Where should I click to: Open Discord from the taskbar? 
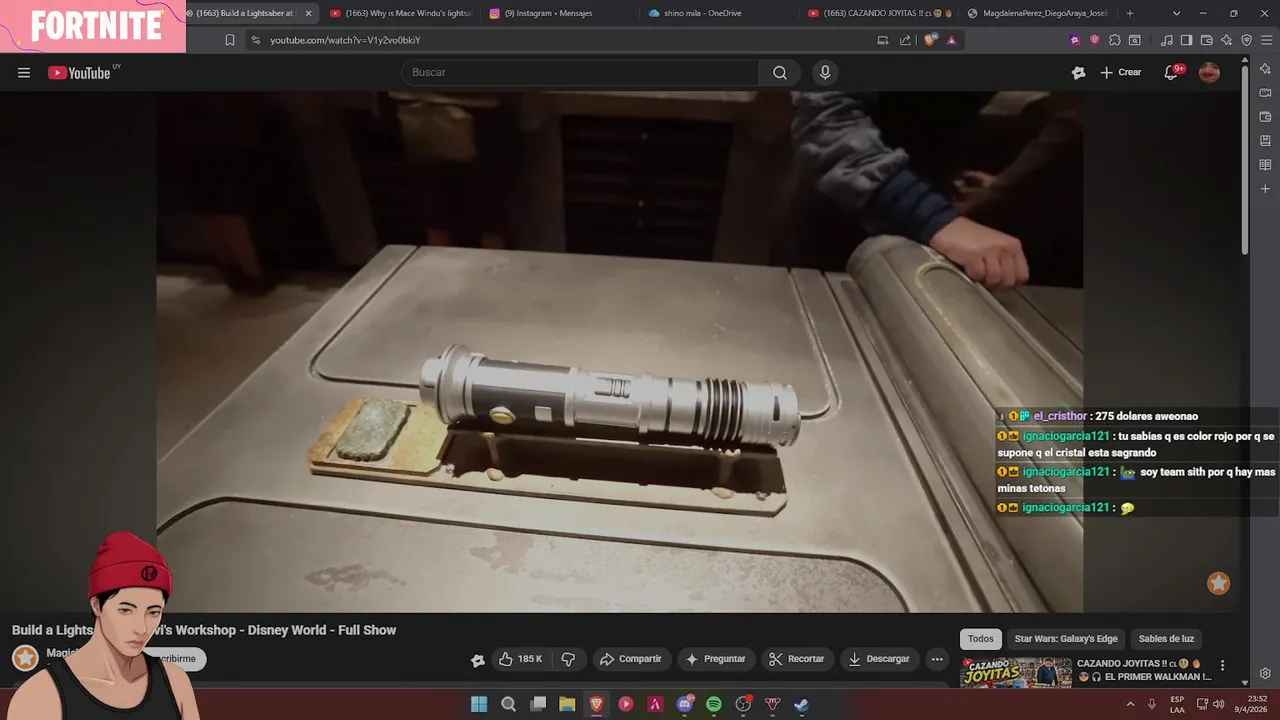tap(685, 704)
